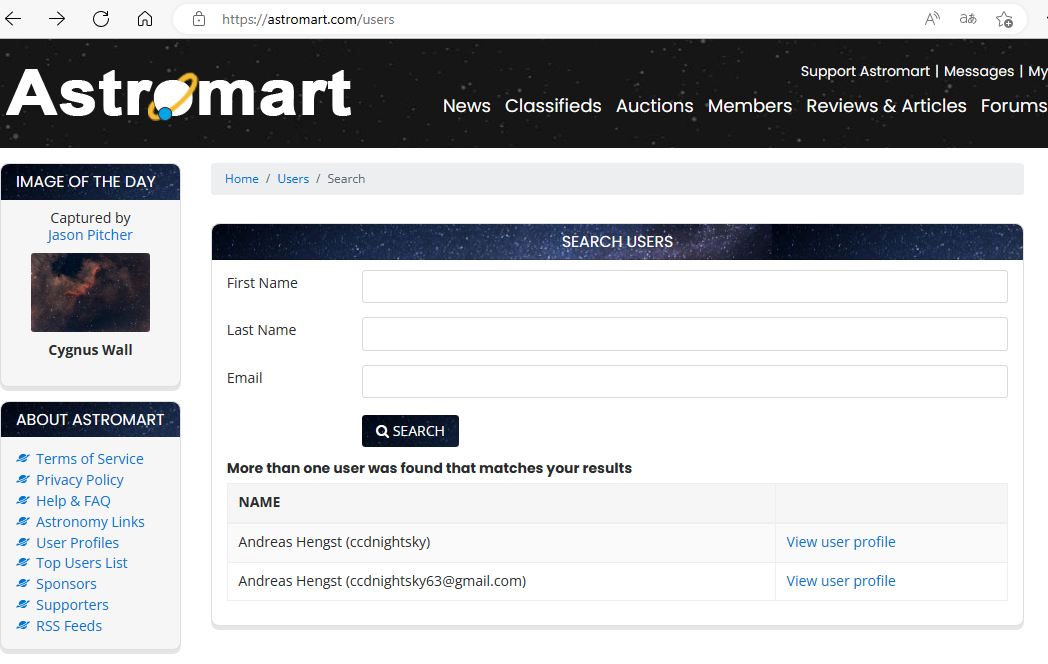This screenshot has height=664, width=1048.
Task: Click the translate page icon
Action: click(968, 19)
